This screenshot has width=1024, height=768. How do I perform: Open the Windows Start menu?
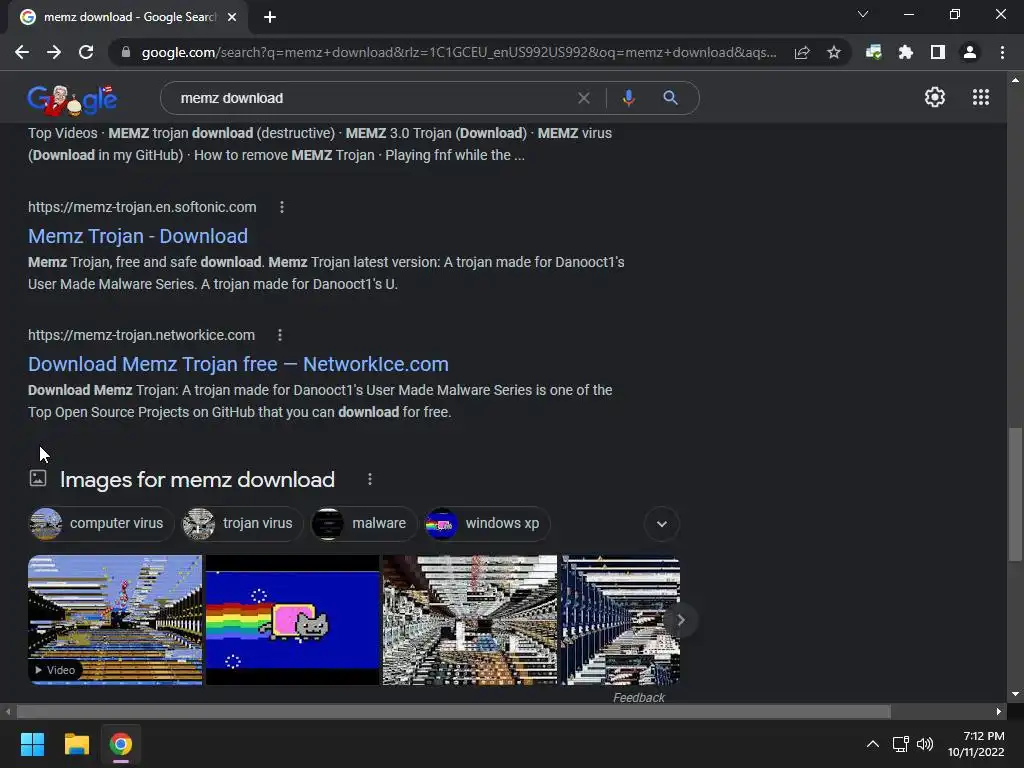click(x=32, y=744)
